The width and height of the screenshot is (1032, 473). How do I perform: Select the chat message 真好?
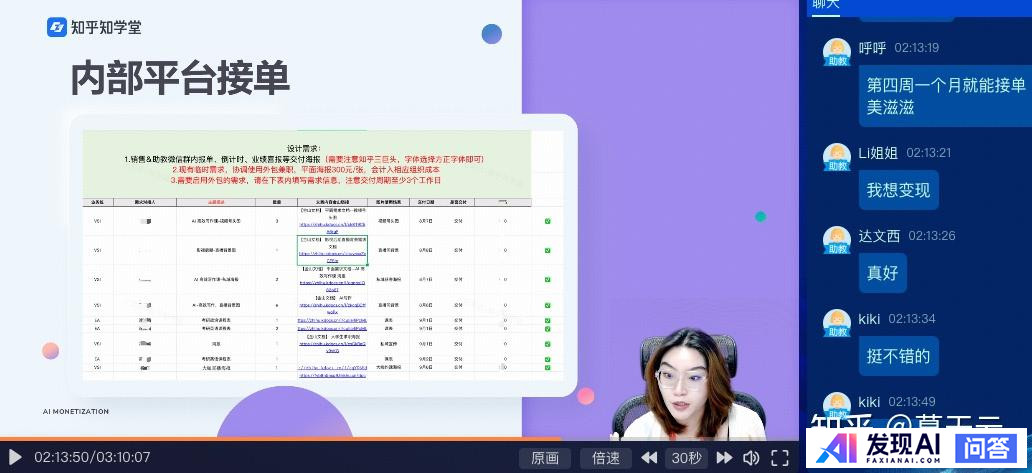click(883, 273)
